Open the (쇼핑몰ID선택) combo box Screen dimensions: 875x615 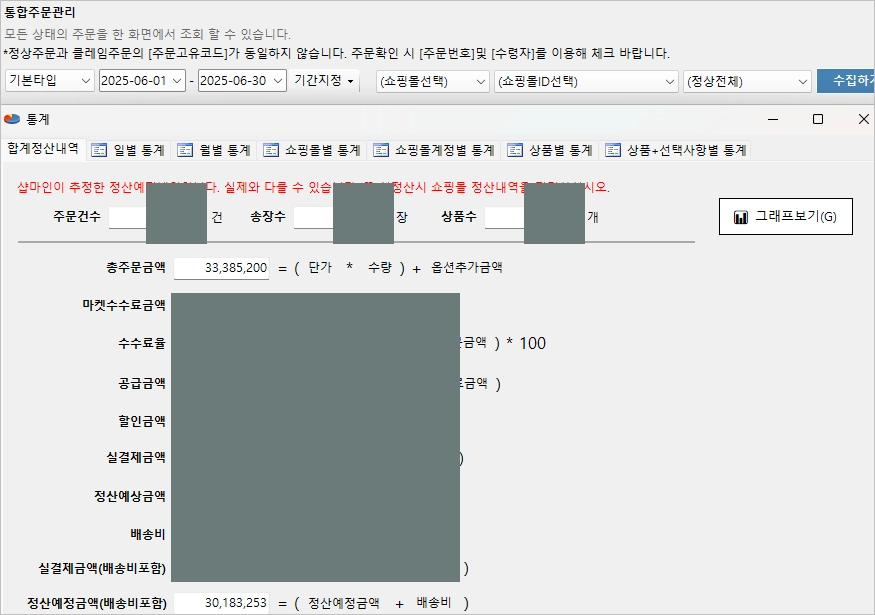point(586,81)
